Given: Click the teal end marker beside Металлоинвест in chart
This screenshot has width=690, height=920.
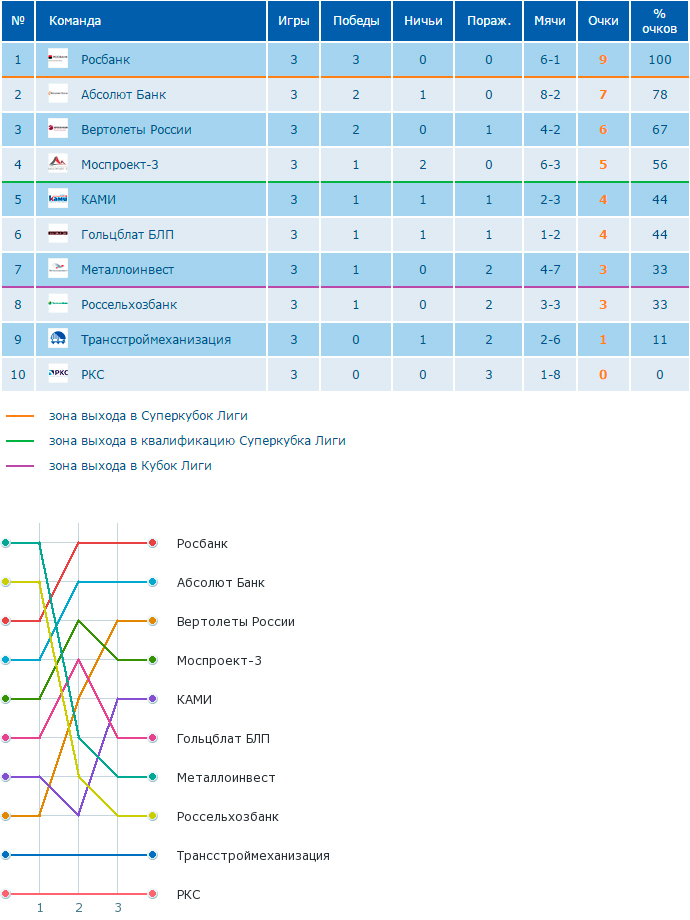Looking at the screenshot, I should [153, 777].
